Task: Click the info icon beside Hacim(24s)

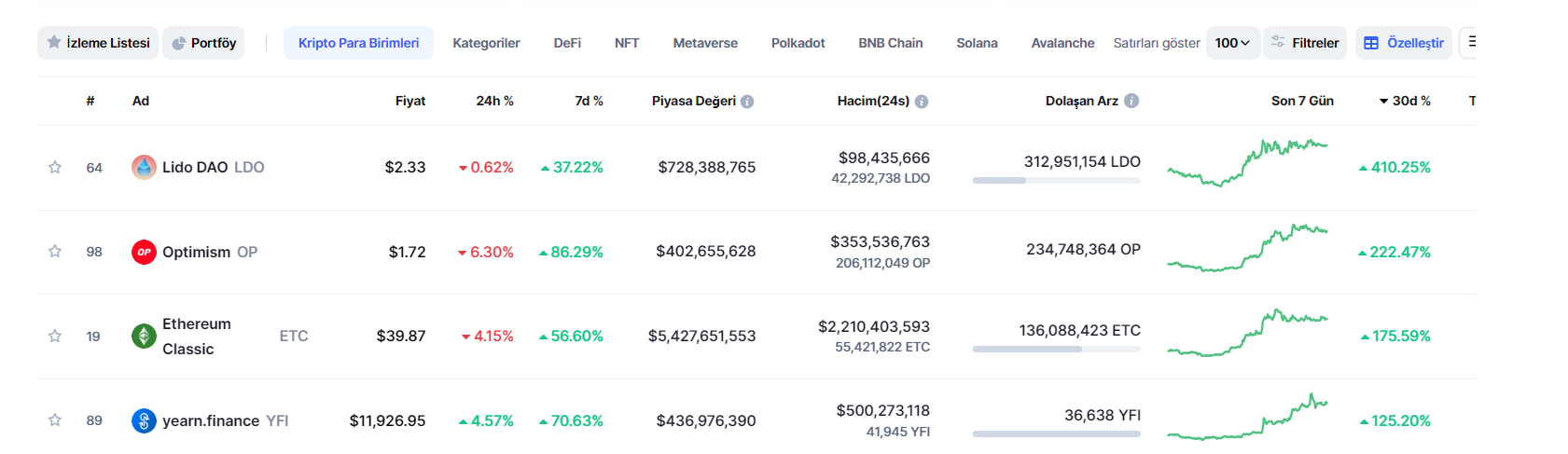Action: click(x=922, y=102)
